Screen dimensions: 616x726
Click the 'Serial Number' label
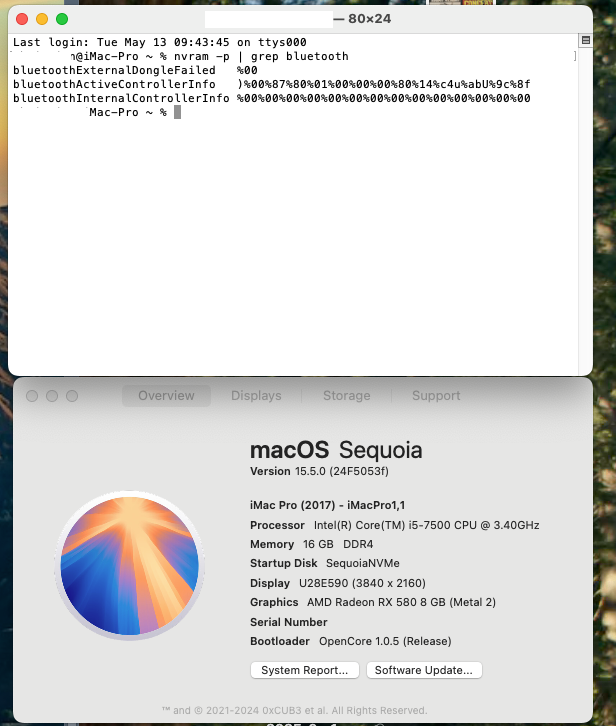click(x=289, y=622)
